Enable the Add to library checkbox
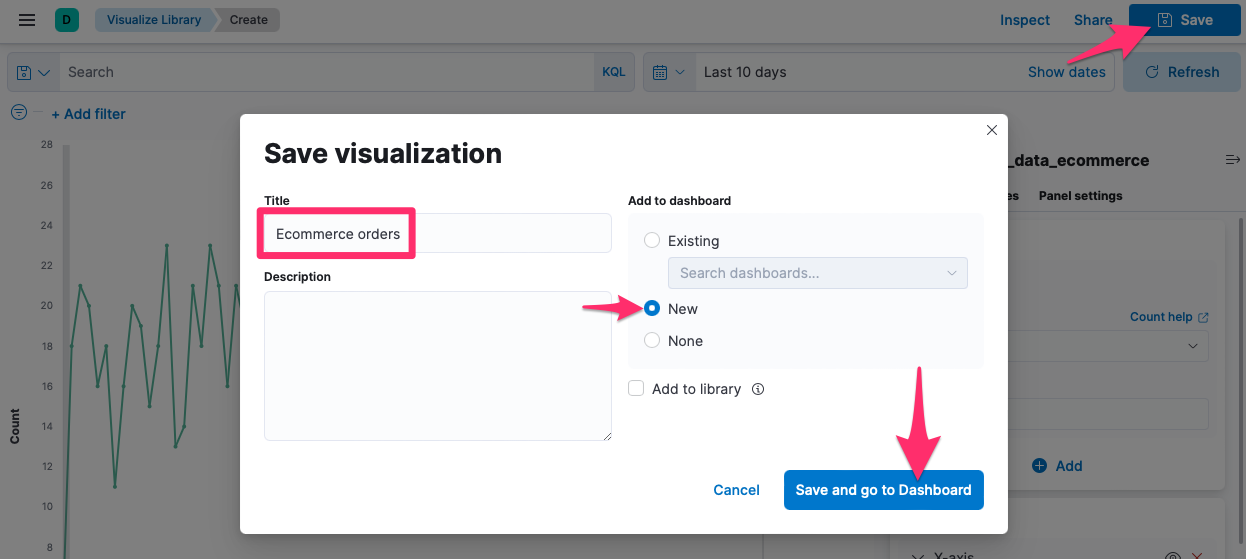1246x559 pixels. point(636,389)
